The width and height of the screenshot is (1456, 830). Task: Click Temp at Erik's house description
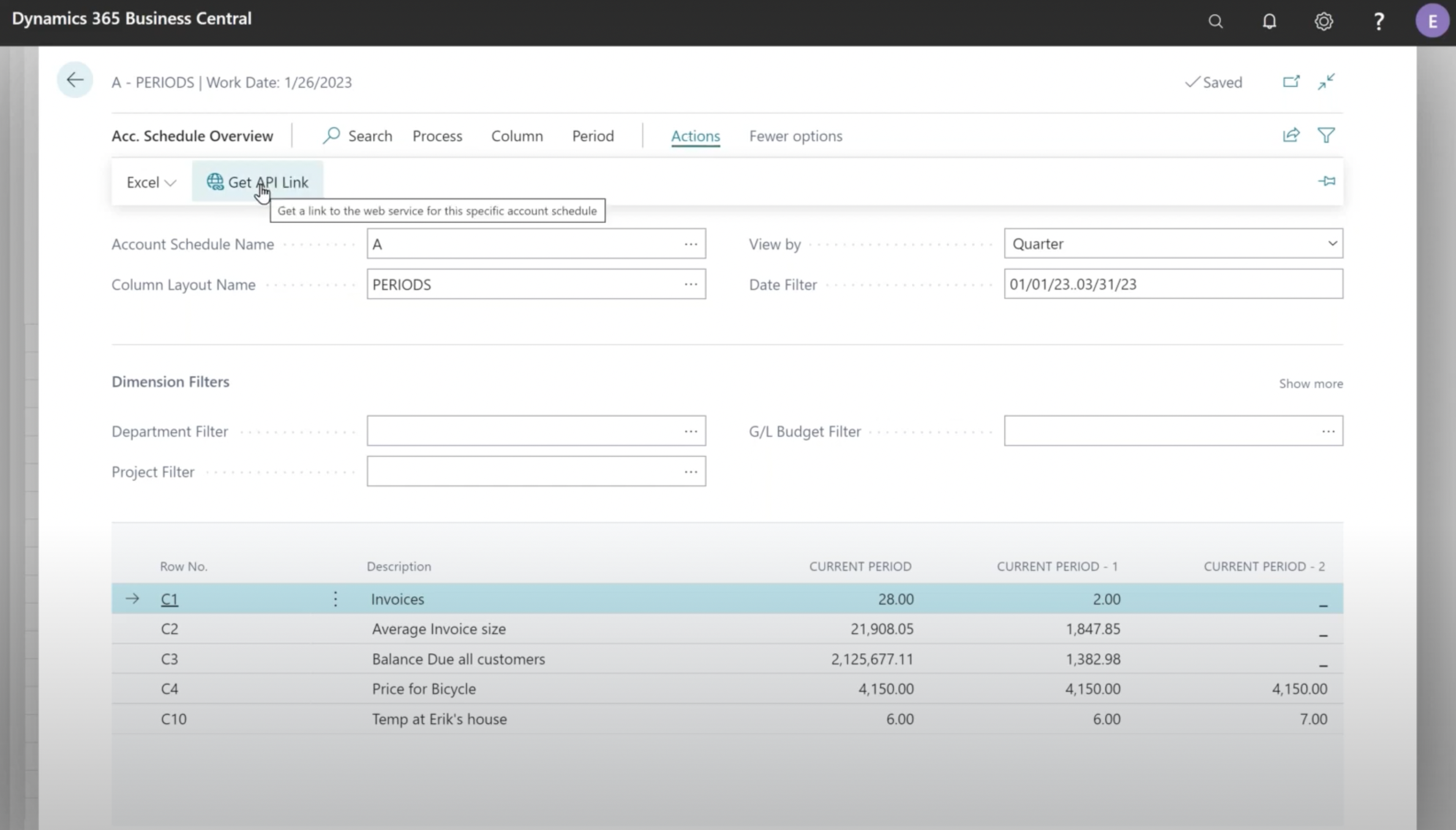(439, 719)
